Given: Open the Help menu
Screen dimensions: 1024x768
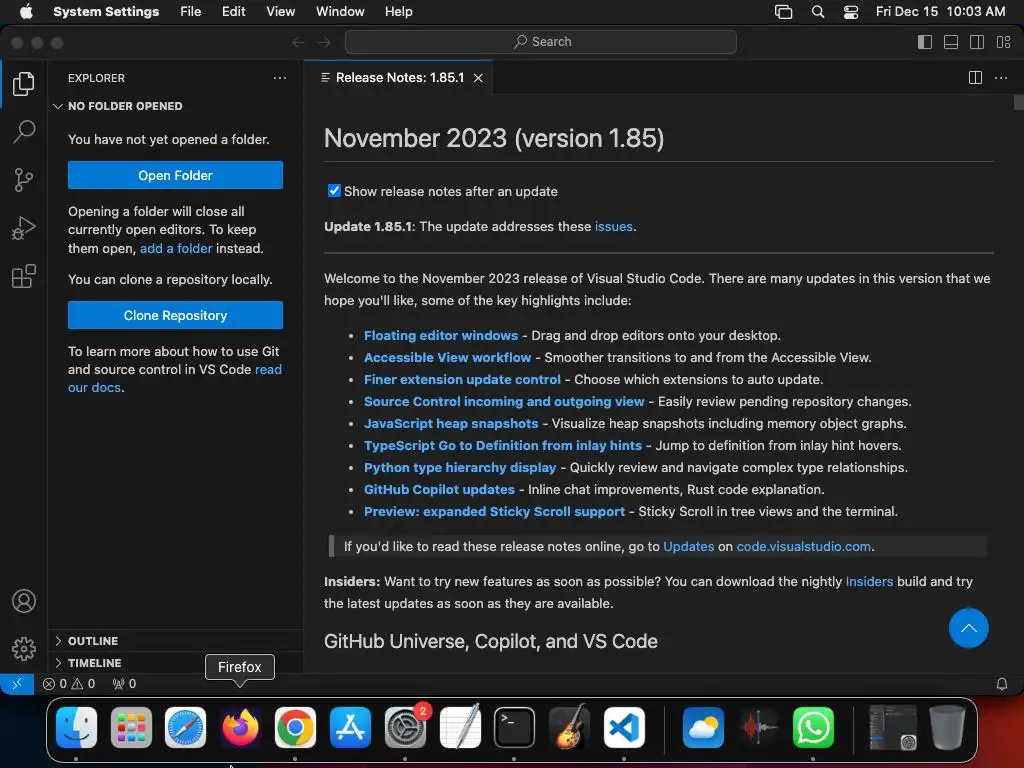Looking at the screenshot, I should [398, 12].
